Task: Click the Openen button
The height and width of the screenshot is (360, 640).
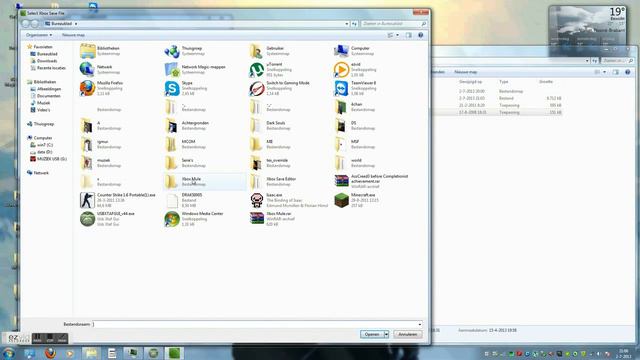Action: [x=372, y=334]
